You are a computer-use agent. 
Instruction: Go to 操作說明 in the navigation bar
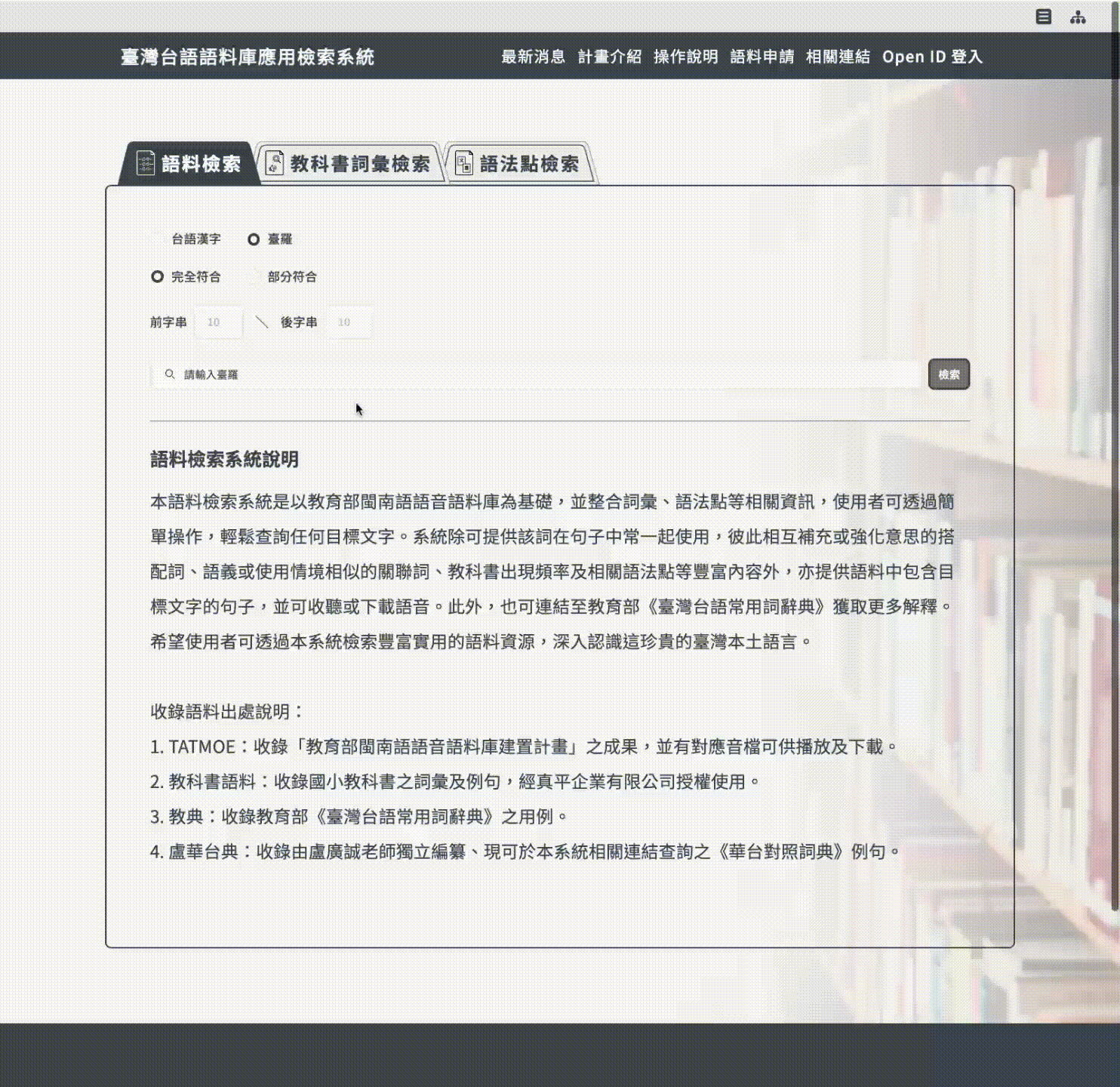coord(685,57)
